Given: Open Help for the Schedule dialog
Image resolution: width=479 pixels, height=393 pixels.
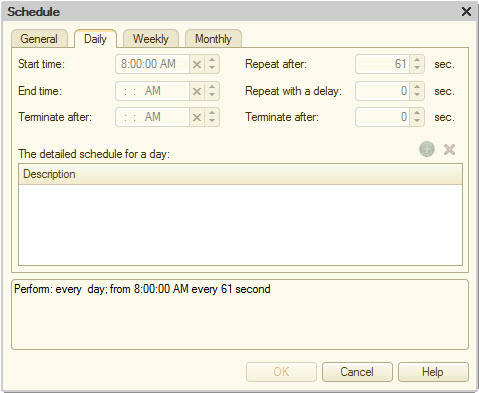Looking at the screenshot, I should point(433,372).
